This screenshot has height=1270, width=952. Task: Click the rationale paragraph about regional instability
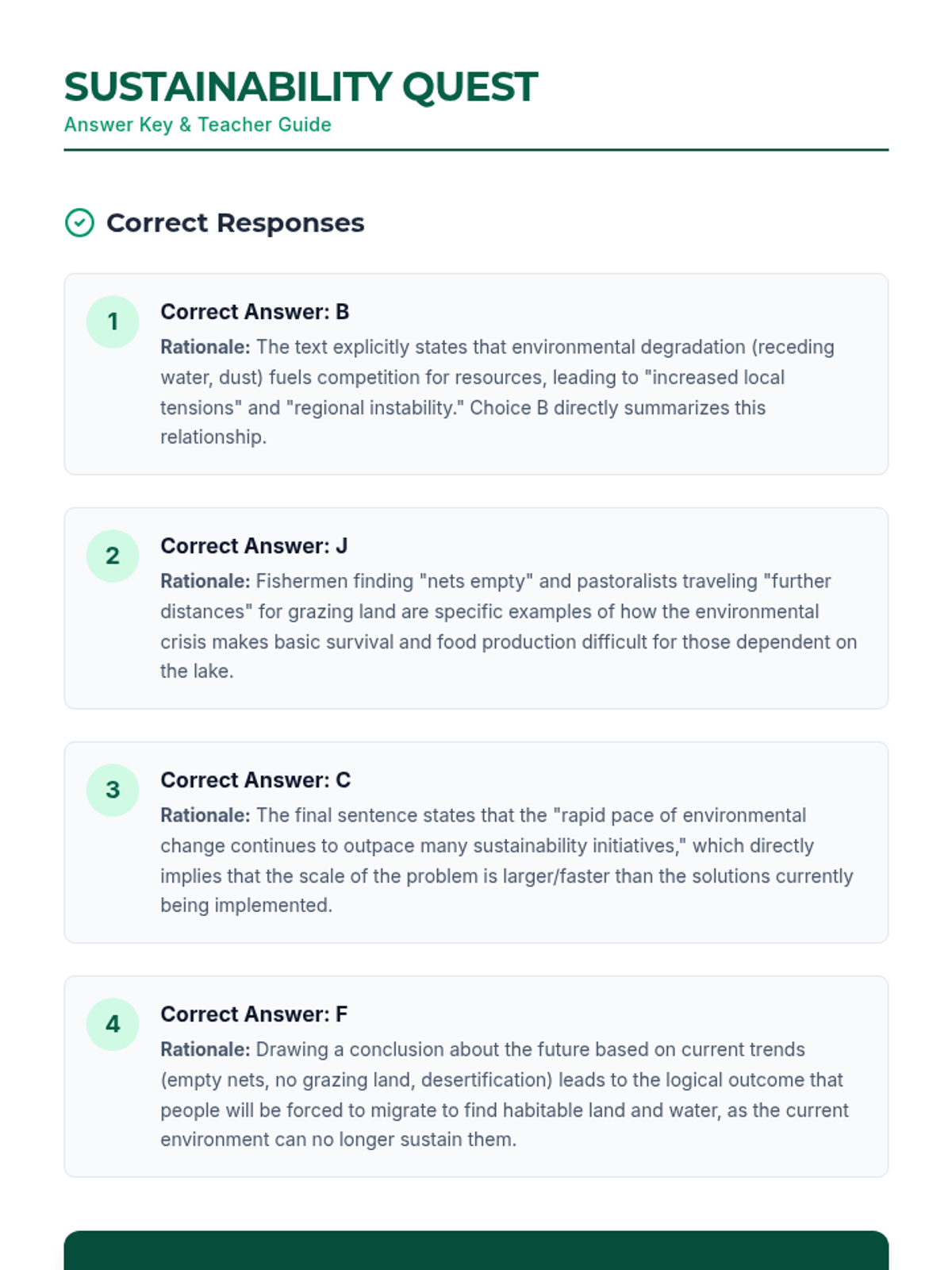pyautogui.click(x=497, y=392)
